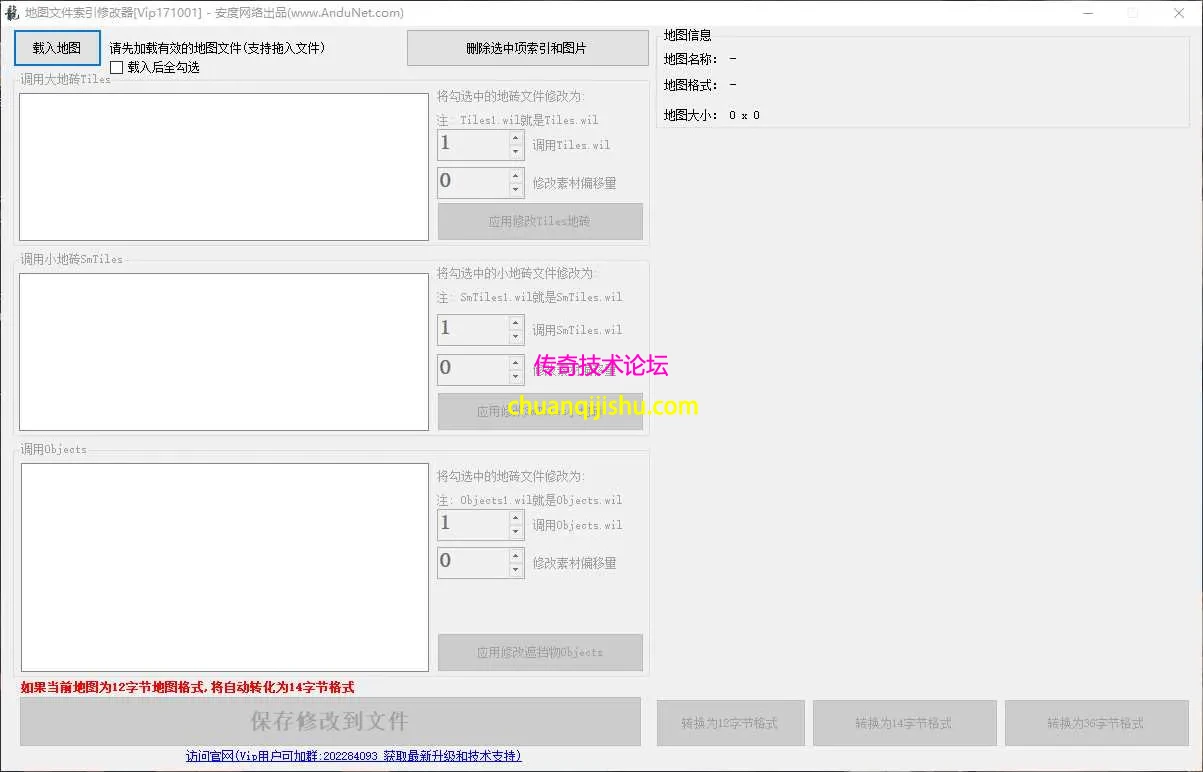The image size is (1203, 772).
Task: Decrease Tiles 修改素材偏移量 with down arrow
Action: click(516, 190)
